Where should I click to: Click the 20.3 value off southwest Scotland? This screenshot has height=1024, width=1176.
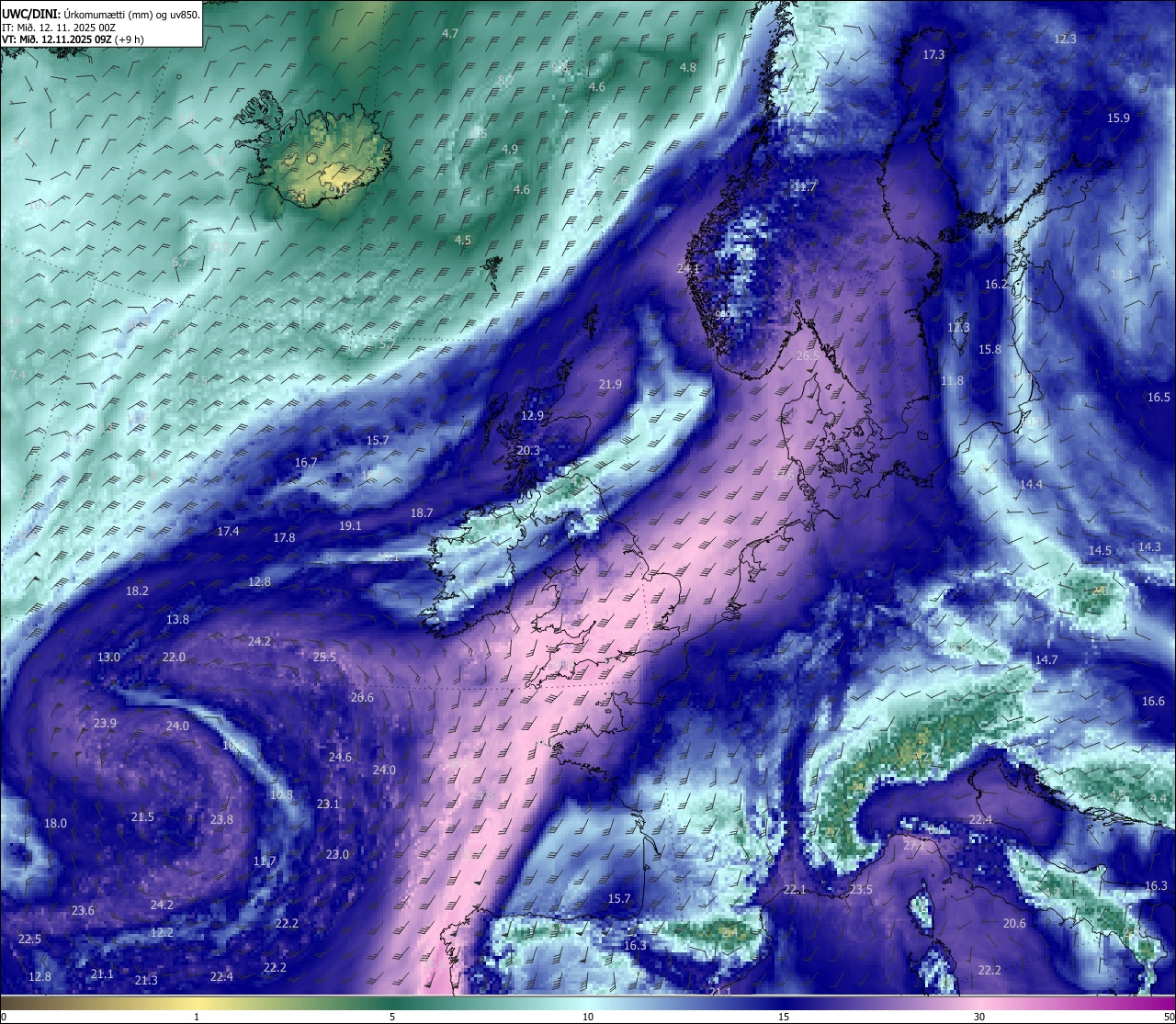pos(528,451)
